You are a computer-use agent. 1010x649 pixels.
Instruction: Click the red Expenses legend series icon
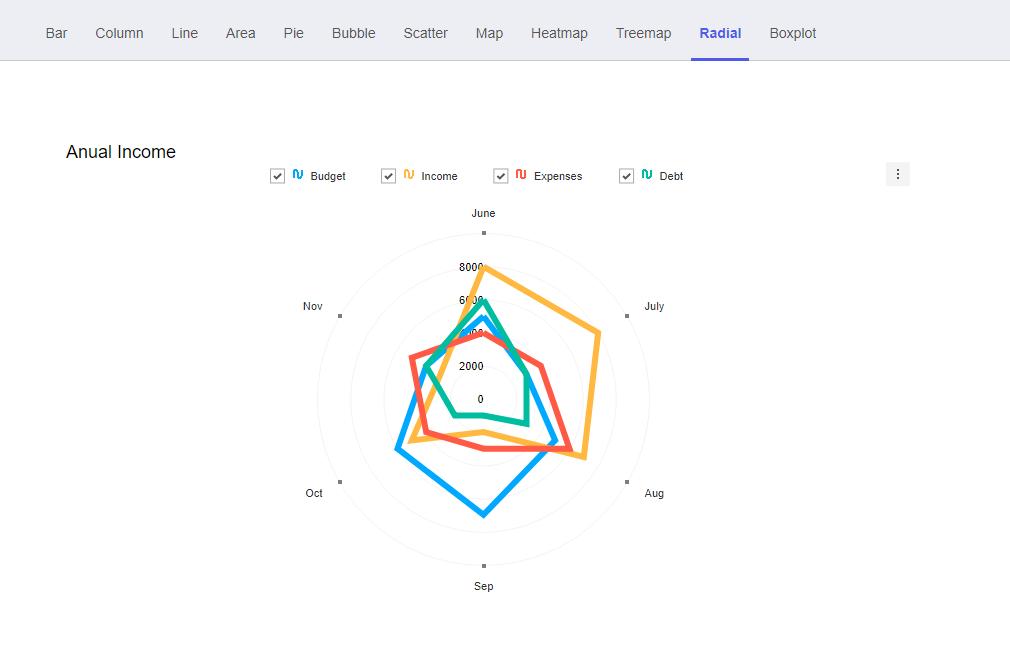tap(521, 175)
